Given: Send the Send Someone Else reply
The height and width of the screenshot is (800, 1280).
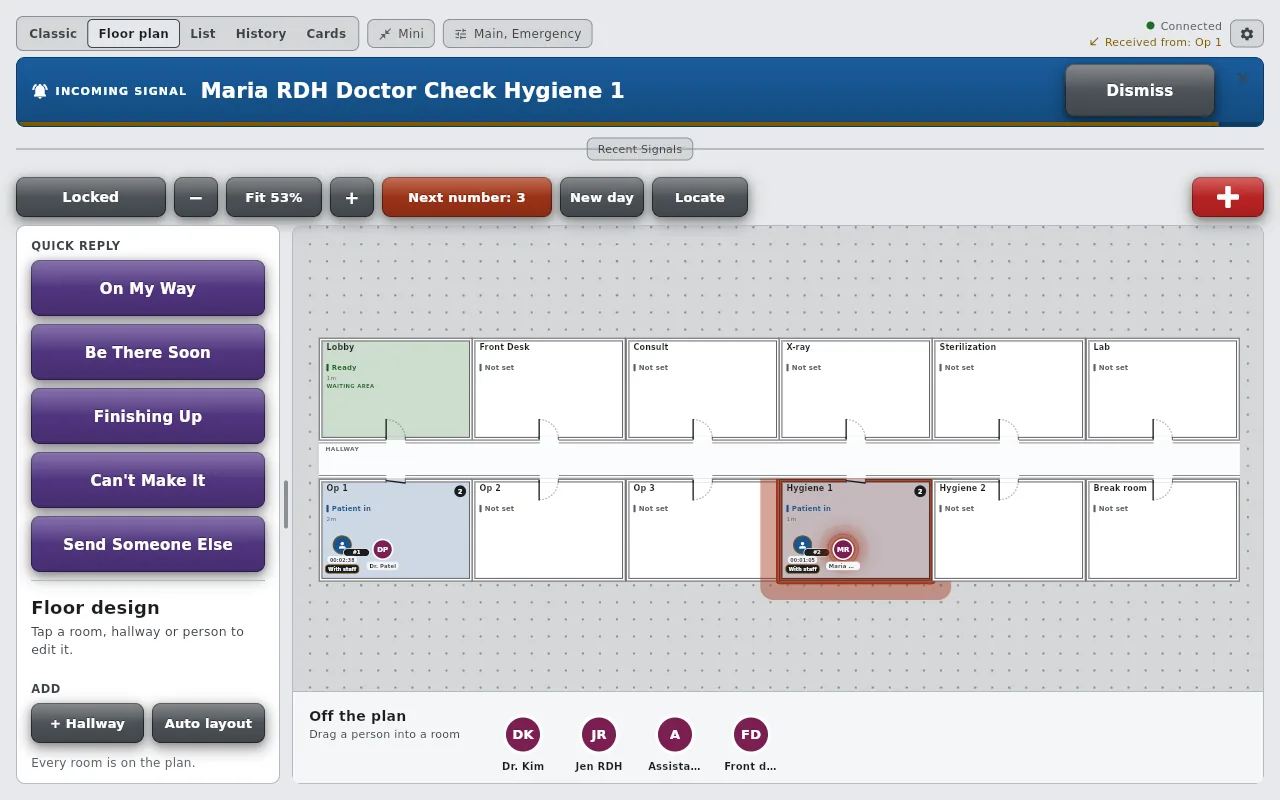Looking at the screenshot, I should click(148, 544).
